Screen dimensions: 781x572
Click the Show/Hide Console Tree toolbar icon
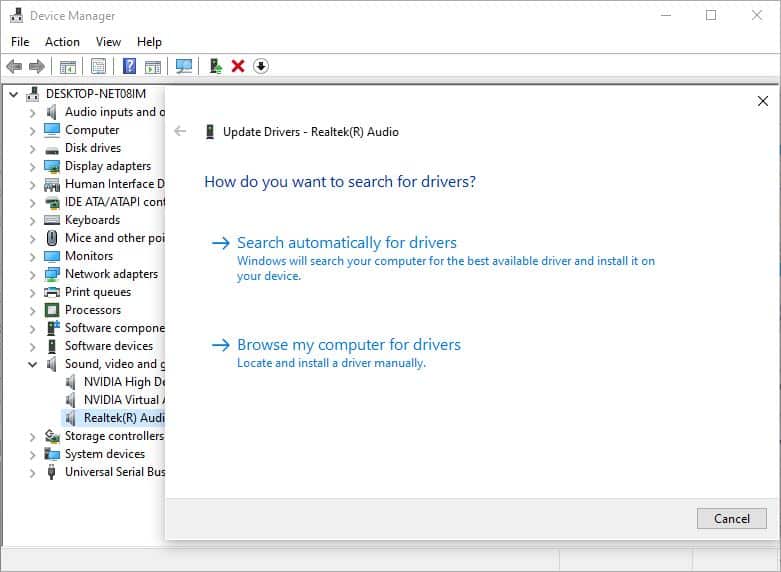(68, 66)
